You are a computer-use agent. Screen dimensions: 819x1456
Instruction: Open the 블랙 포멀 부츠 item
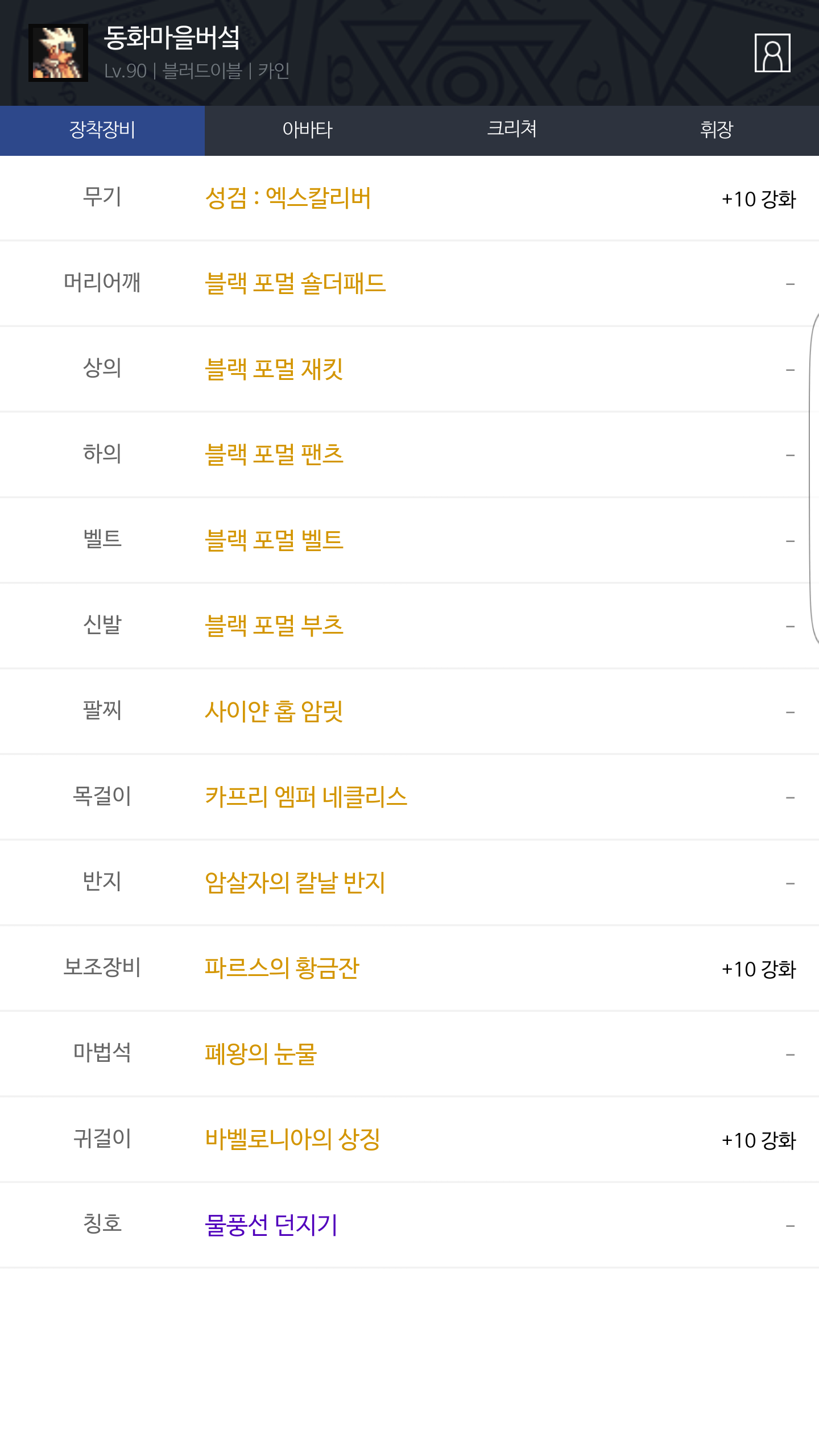274,626
